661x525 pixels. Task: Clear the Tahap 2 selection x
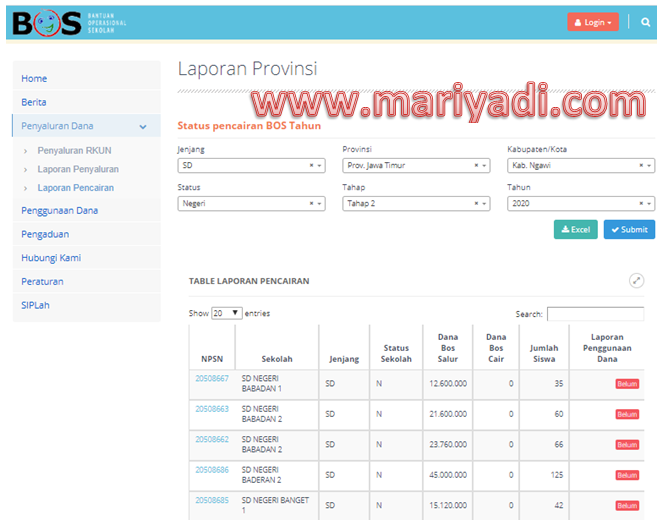click(x=476, y=203)
